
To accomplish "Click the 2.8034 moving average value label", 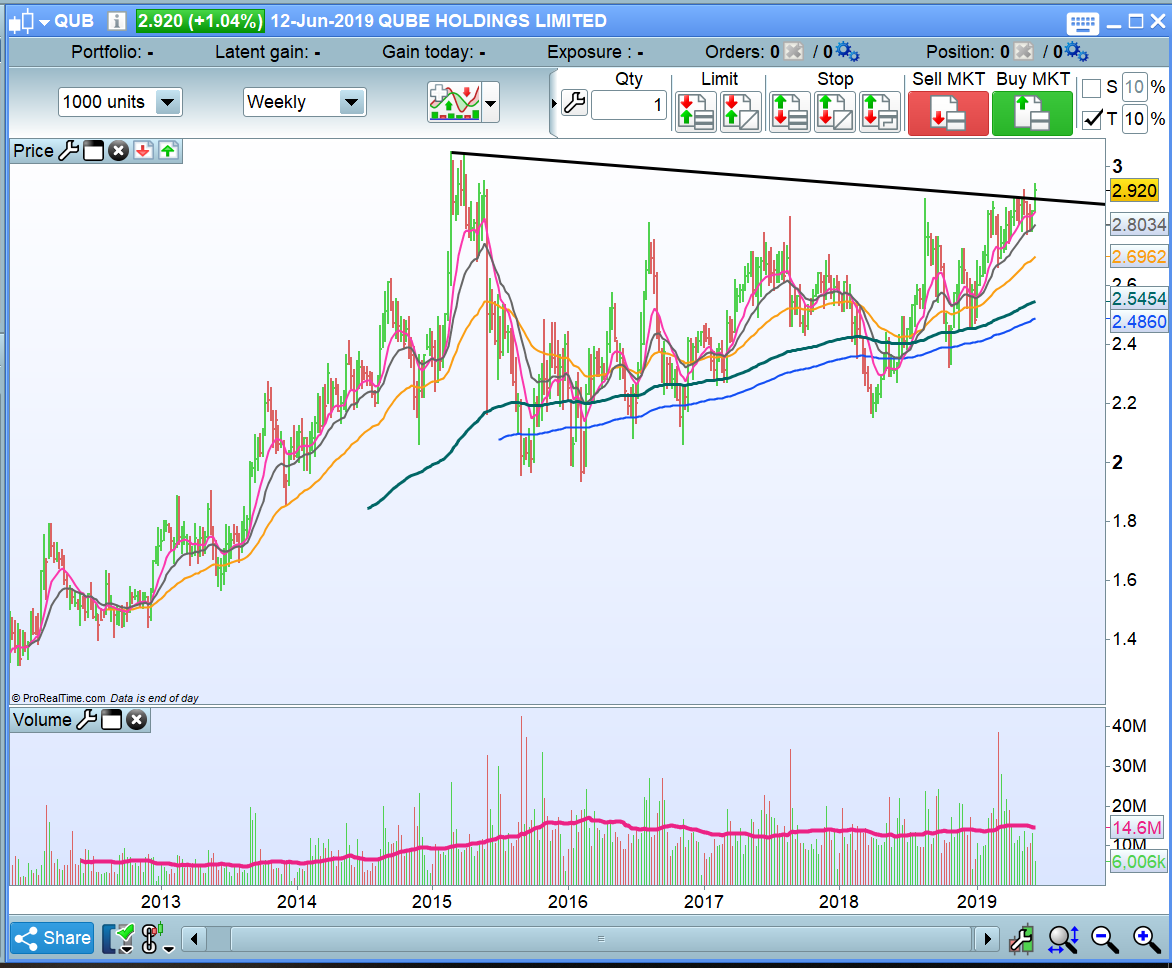I will (x=1138, y=225).
